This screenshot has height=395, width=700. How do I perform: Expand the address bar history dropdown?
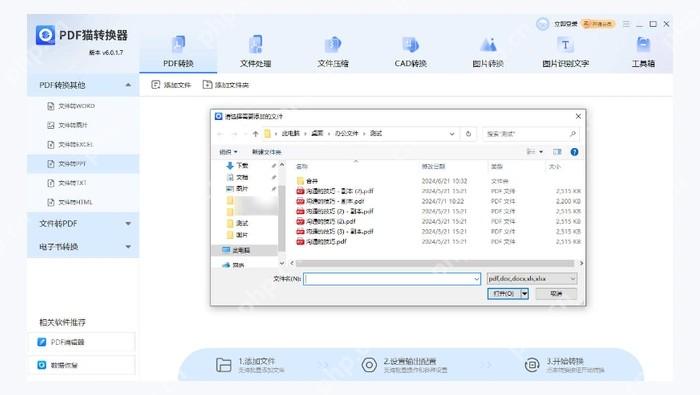452,133
